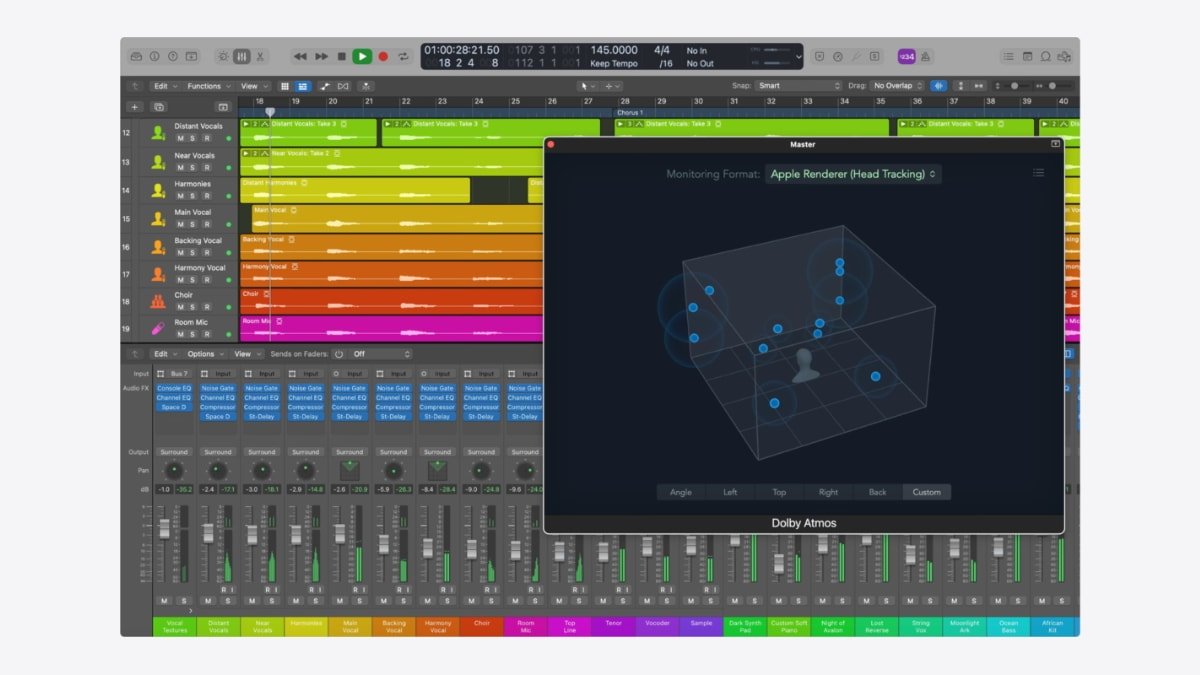Click the Console EQ plug-in slot

pos(174,388)
